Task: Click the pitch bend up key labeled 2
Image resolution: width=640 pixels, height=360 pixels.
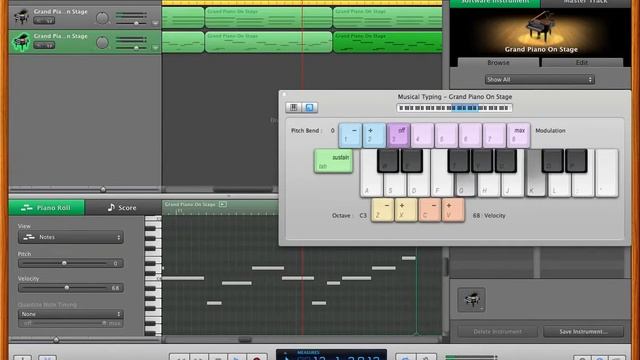Action: (374, 135)
